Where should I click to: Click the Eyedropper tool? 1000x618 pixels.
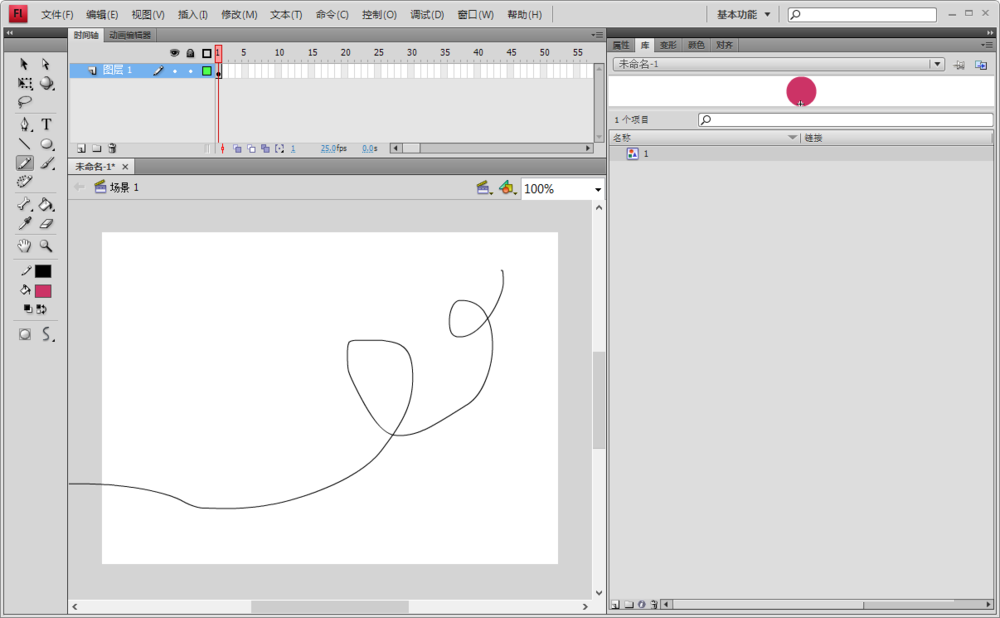click(x=24, y=224)
